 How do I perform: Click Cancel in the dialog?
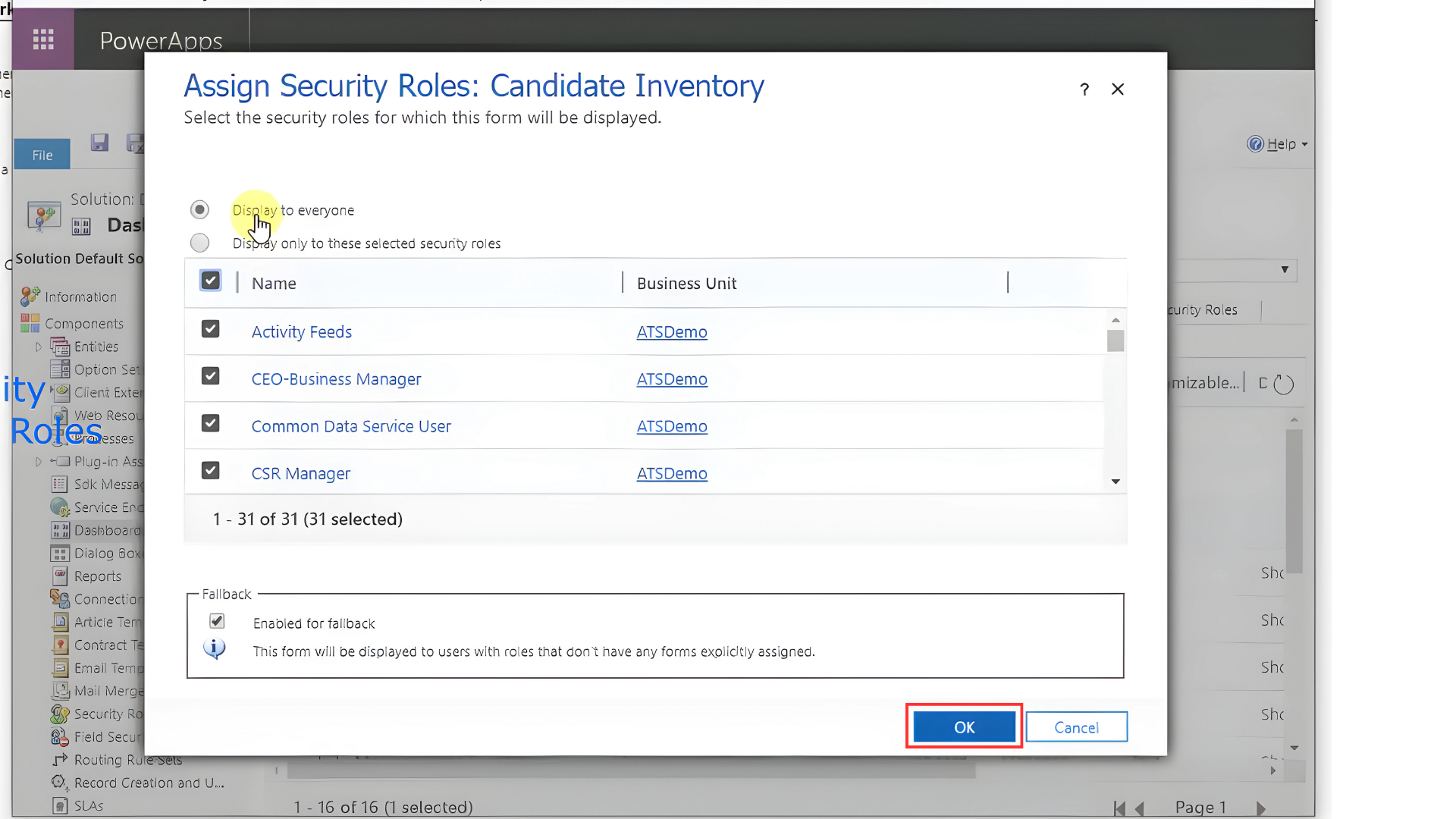point(1076,727)
